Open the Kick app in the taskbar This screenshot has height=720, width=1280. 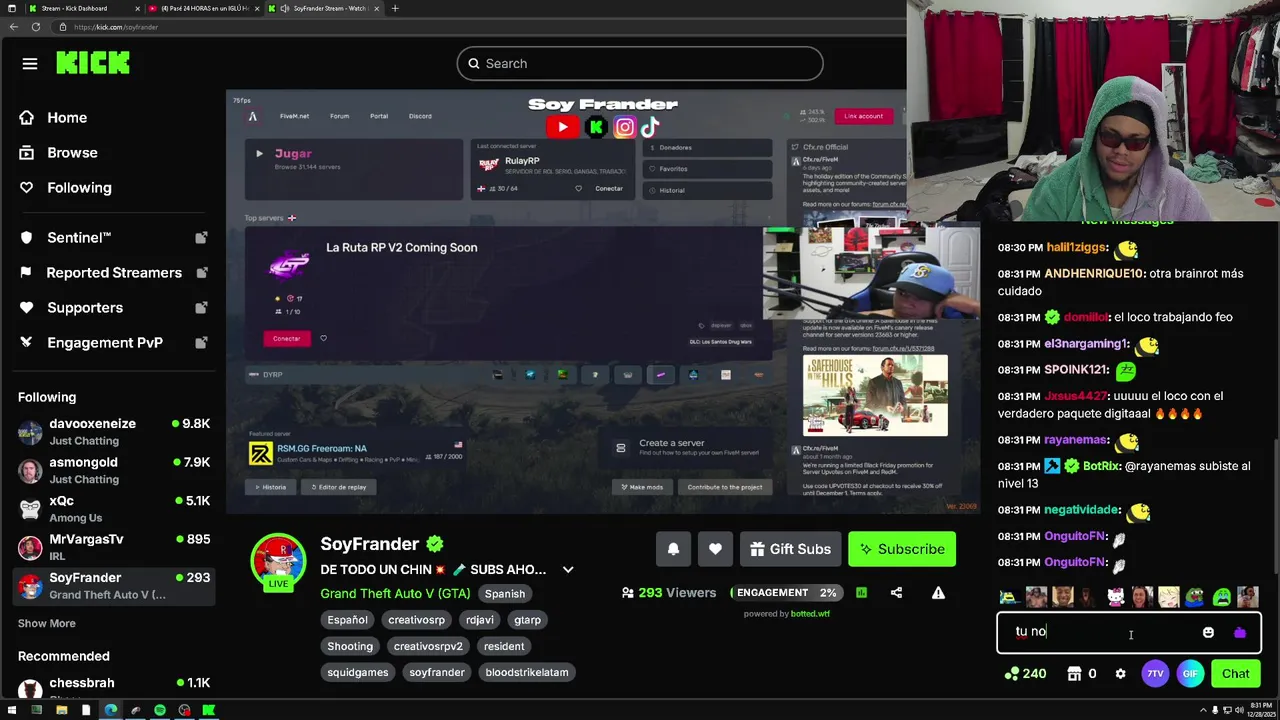click(x=209, y=710)
